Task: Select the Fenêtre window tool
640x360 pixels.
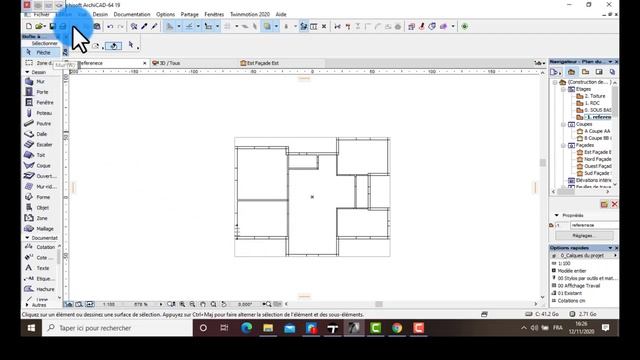Action: 40,102
